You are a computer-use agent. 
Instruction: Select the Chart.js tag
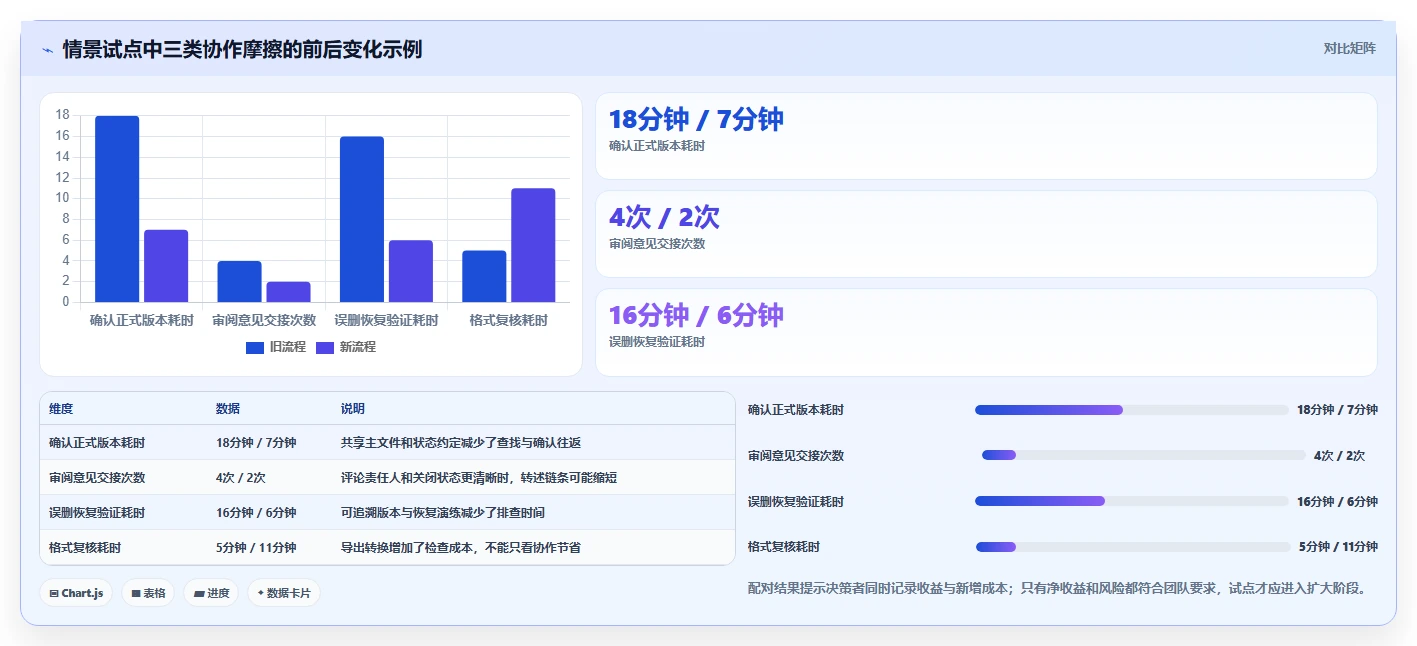[x=76, y=593]
